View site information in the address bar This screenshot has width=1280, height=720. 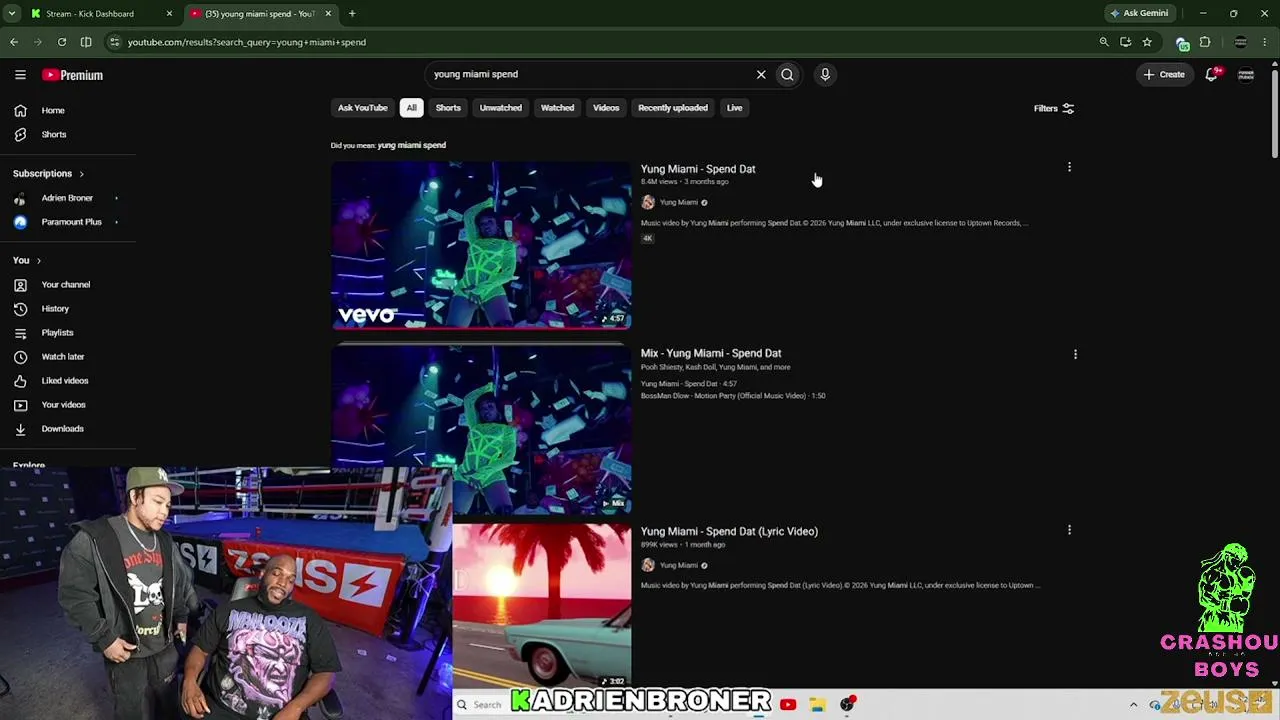tap(115, 42)
